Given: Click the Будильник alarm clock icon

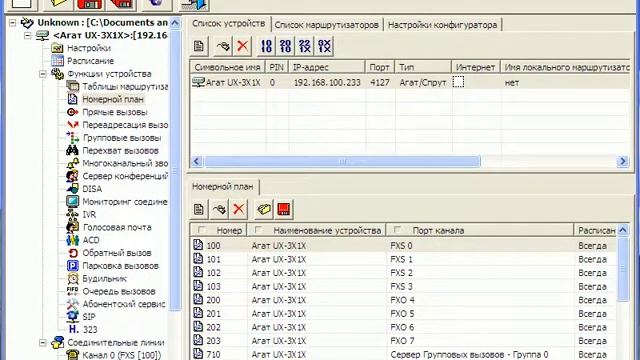Looking at the screenshot, I should click(x=72, y=278).
